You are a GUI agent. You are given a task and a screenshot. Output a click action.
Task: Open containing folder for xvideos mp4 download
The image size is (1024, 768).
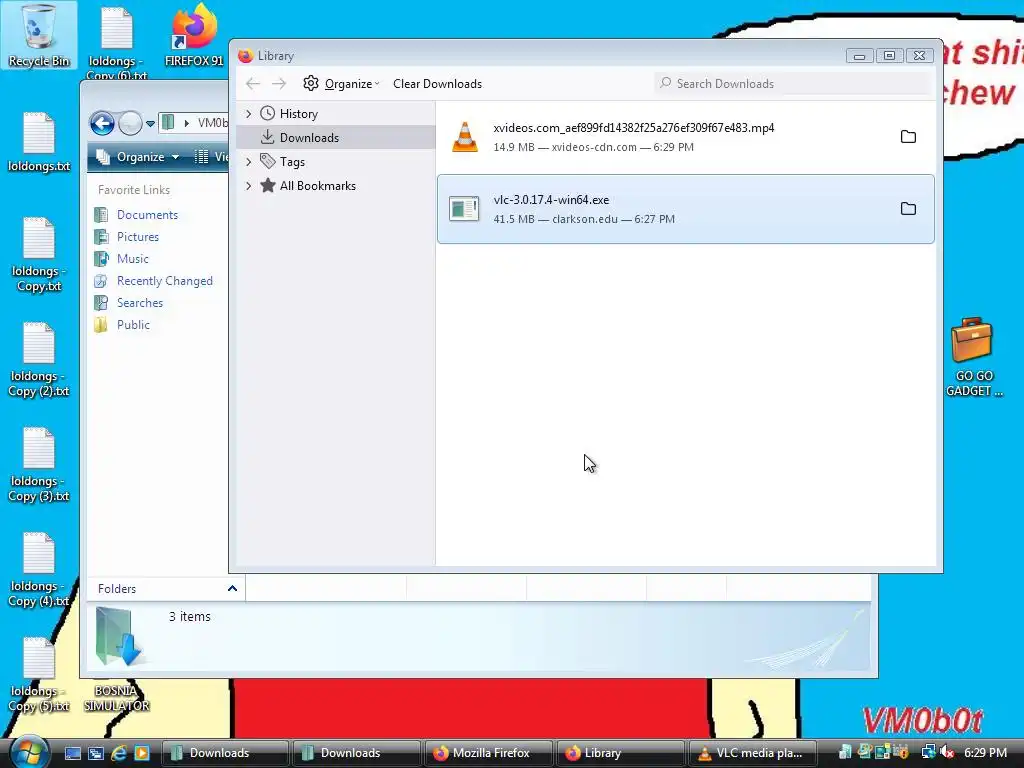coord(908,136)
